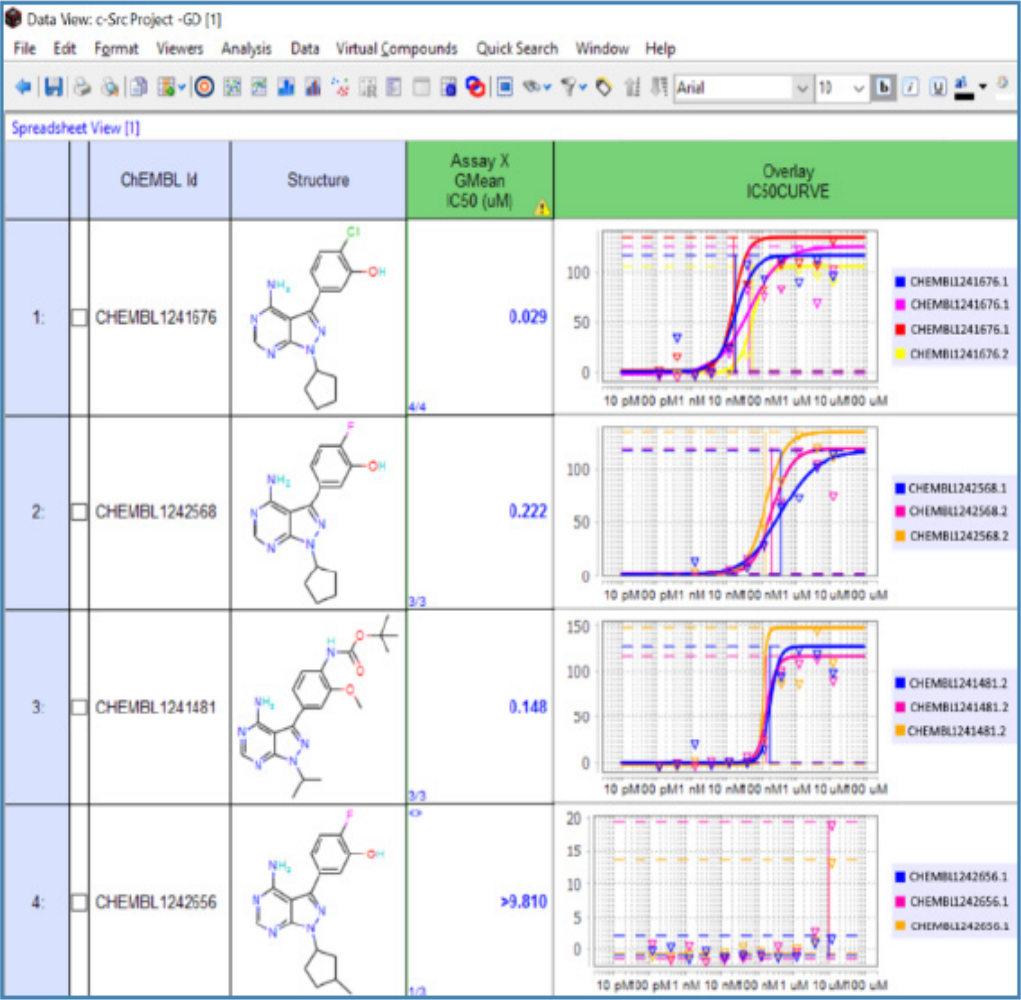Click the font color swatch button
1021x1000 pixels.
point(963,87)
